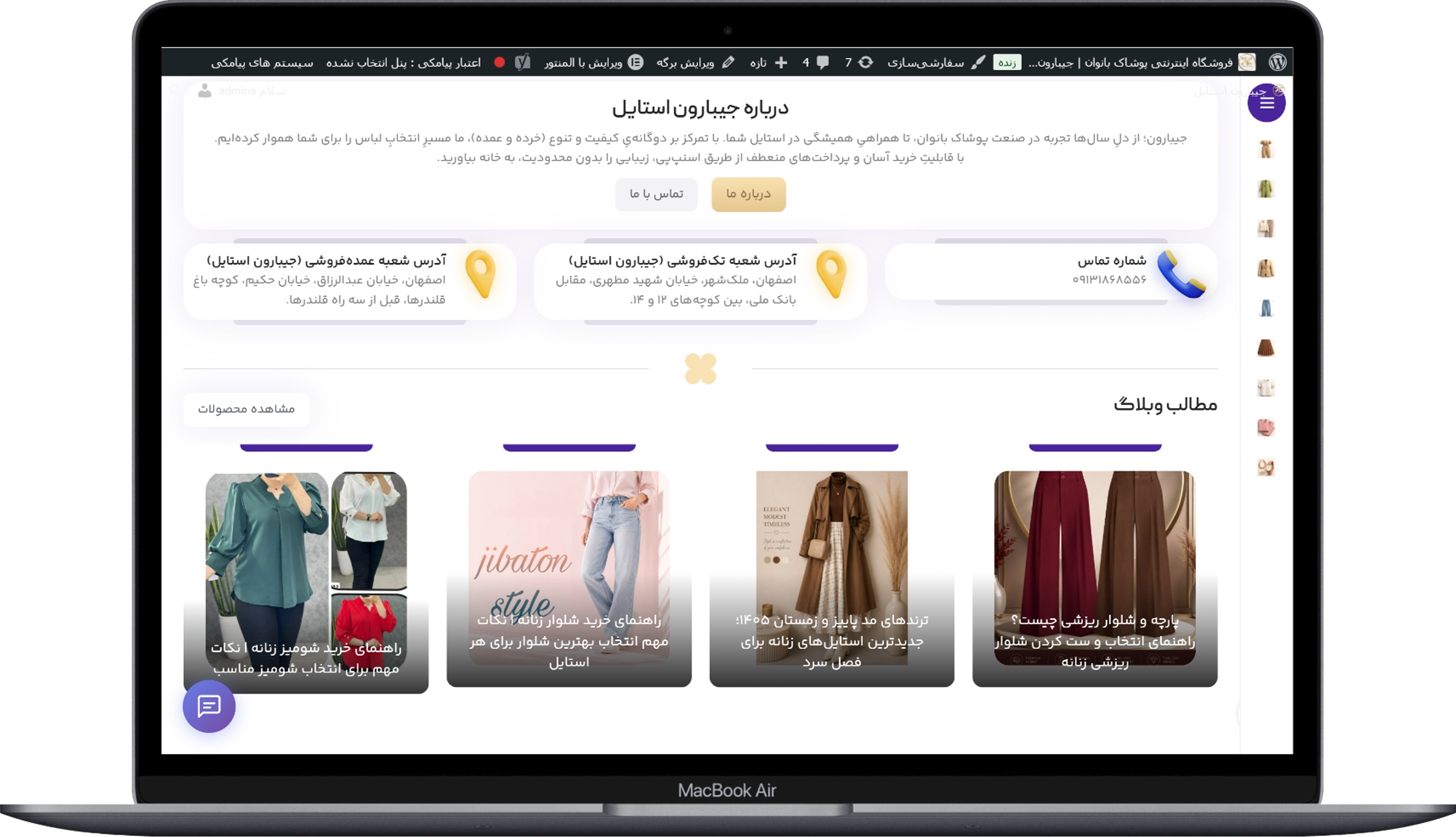Click the updates refresh icon in the admin bar
1456x837 pixels.
865,62
